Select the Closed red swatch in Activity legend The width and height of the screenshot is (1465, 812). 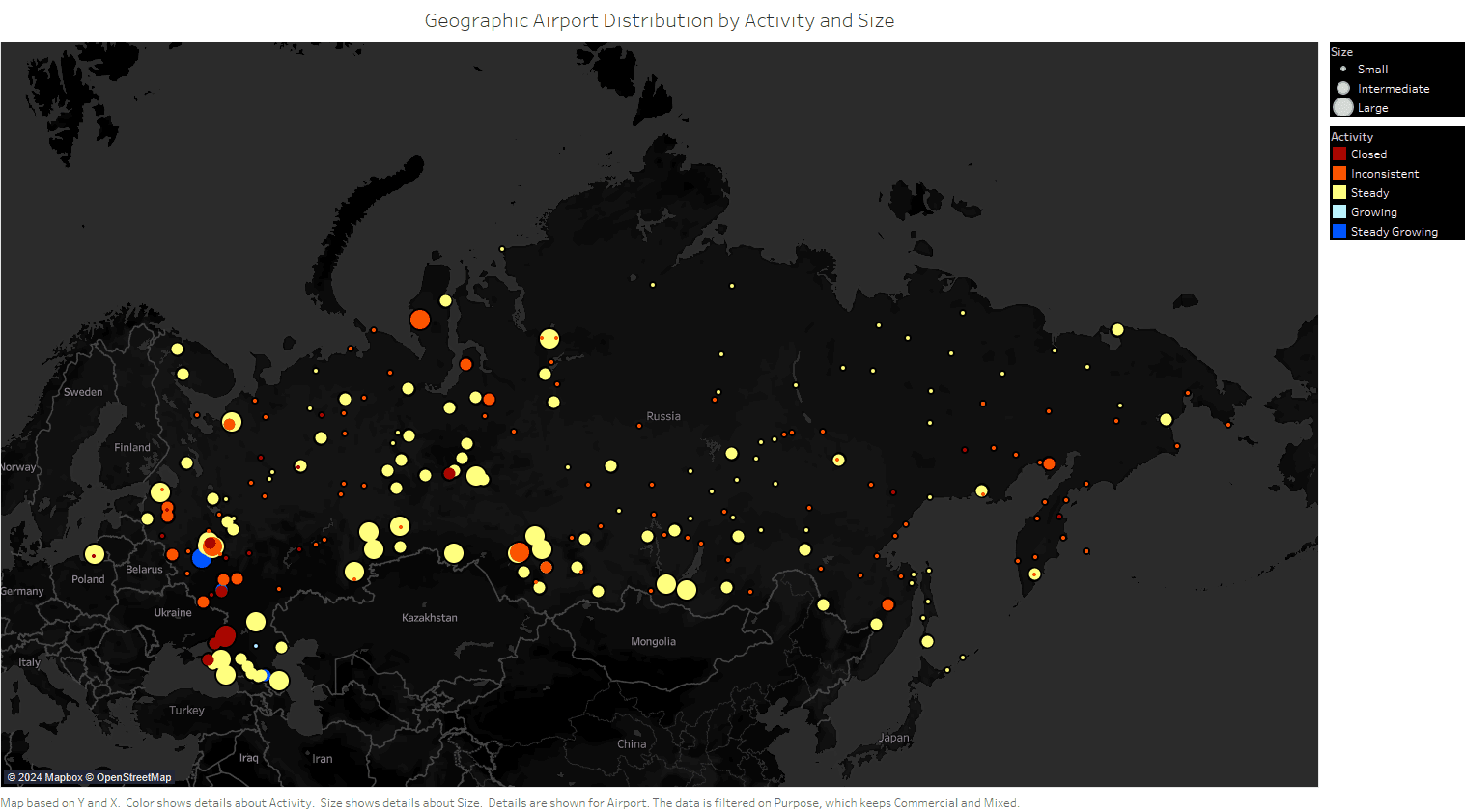coord(1338,154)
